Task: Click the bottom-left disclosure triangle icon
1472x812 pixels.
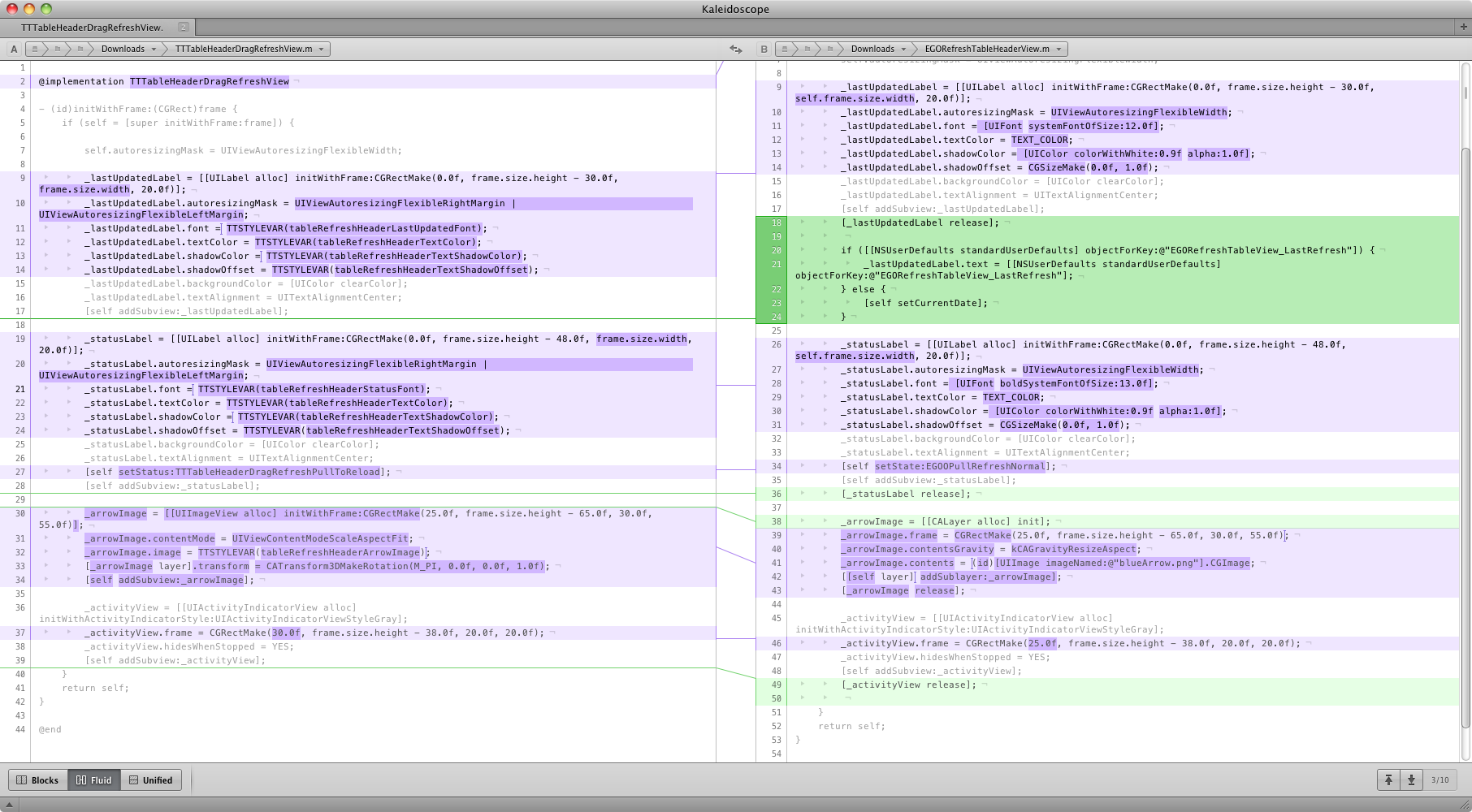Action: click(9, 805)
